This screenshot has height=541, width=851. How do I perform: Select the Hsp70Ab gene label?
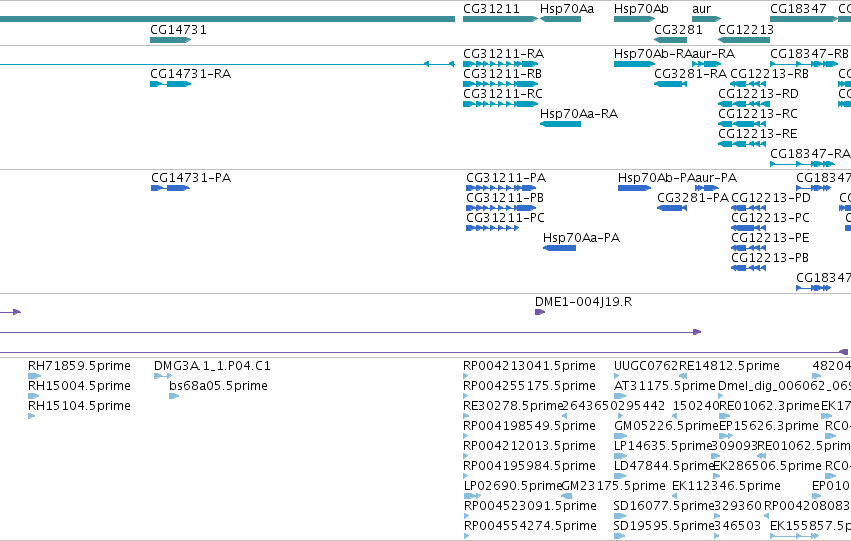(x=641, y=9)
